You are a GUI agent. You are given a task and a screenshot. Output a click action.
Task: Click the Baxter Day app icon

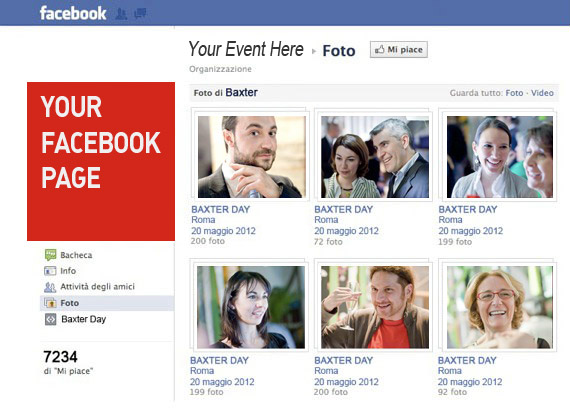[x=50, y=319]
